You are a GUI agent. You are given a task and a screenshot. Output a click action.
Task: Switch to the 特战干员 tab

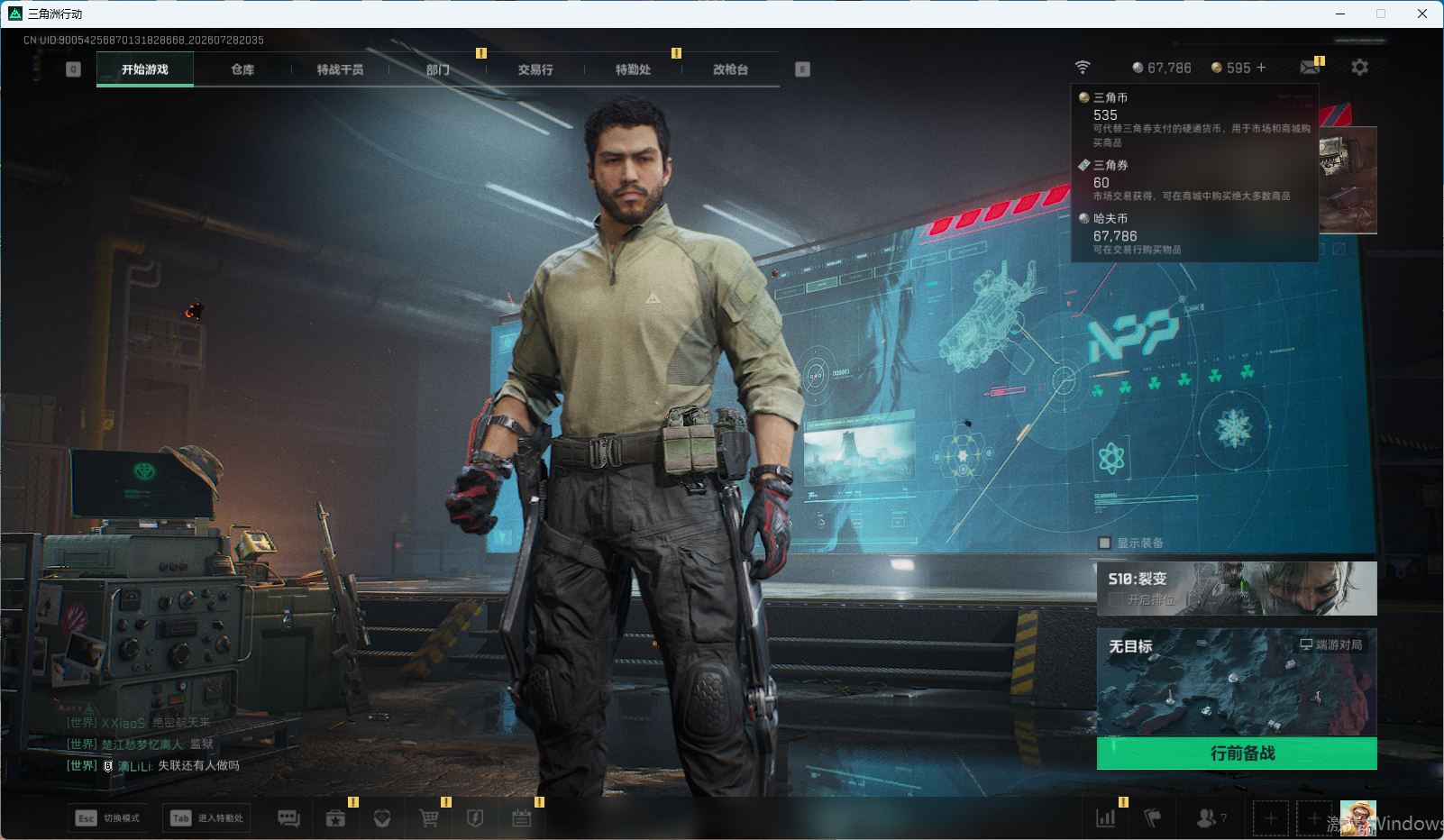click(x=340, y=69)
